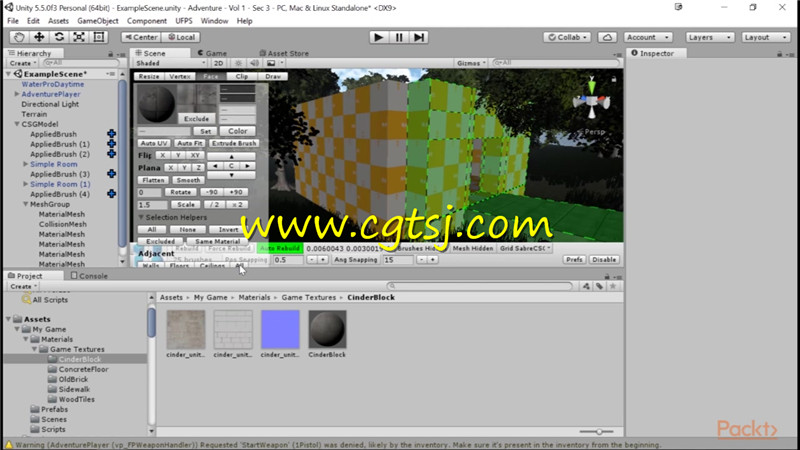Image resolution: width=800 pixels, height=450 pixels.
Task: Toggle pivot mode Center button
Action: pyautogui.click(x=141, y=37)
